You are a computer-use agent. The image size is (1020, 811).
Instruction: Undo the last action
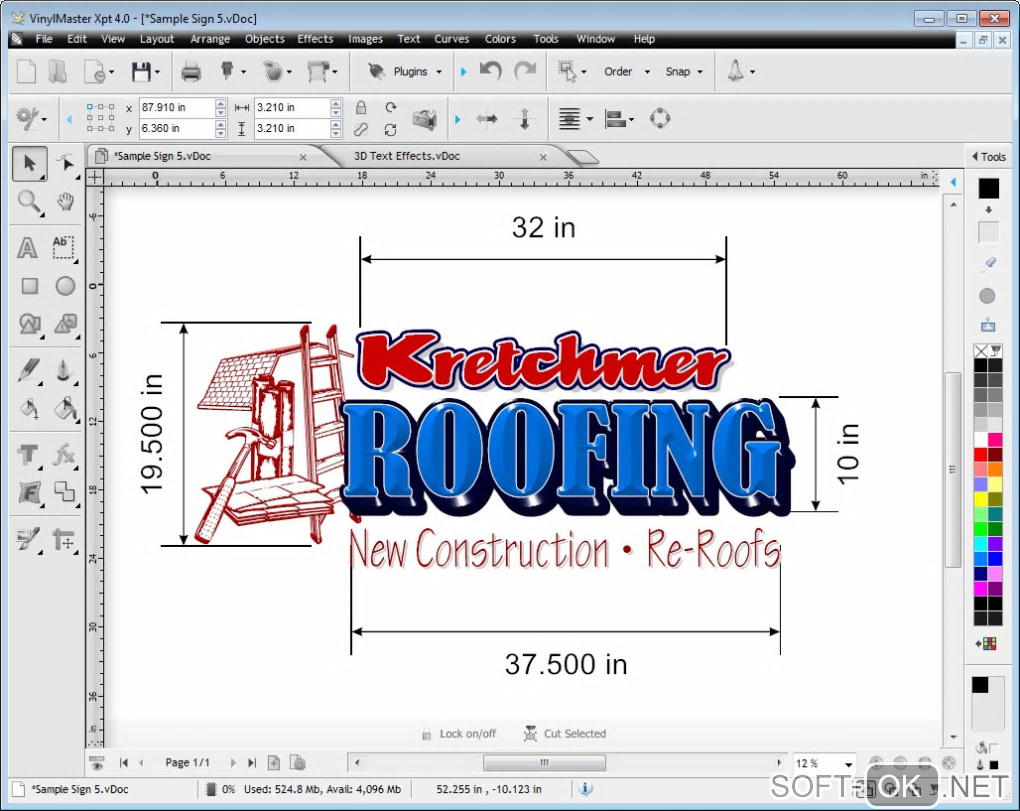point(490,70)
